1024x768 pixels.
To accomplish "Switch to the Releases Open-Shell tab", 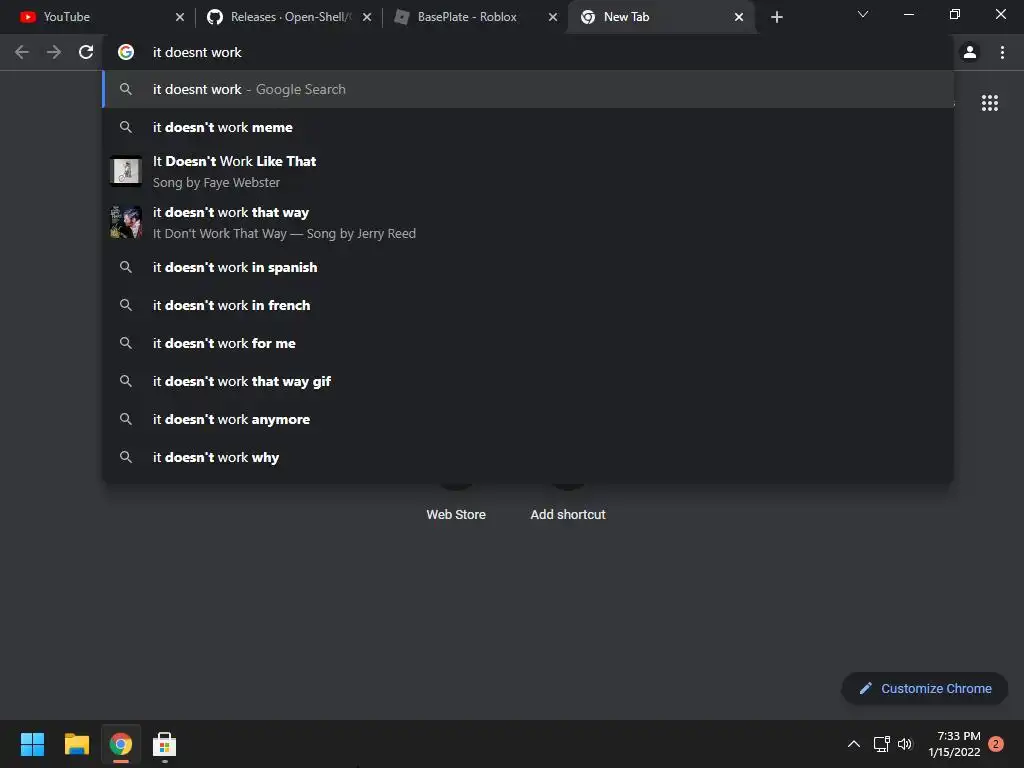I will pos(287,17).
